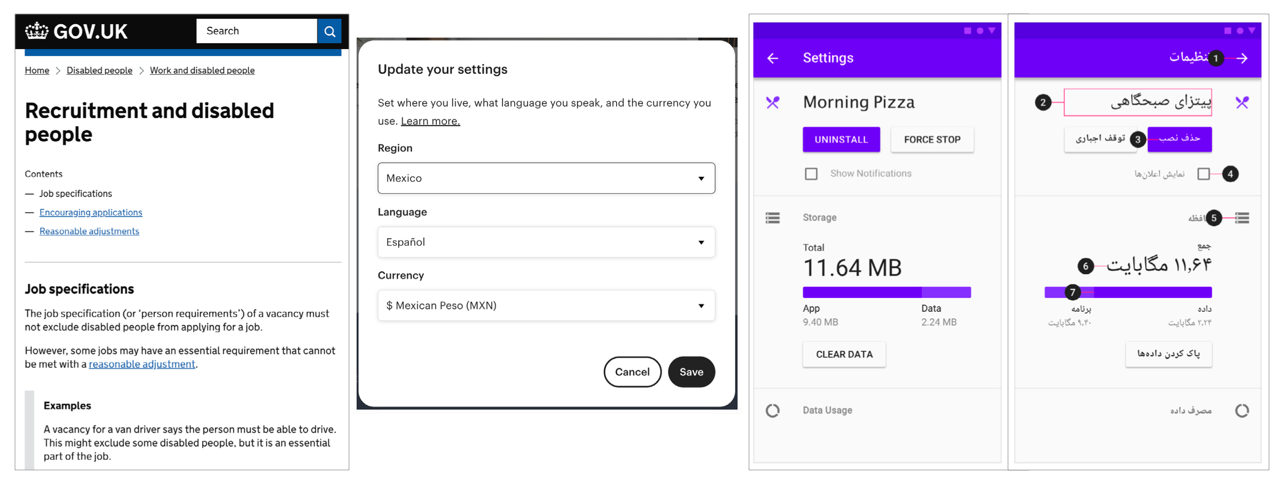Jump to Encouraging applications contents item
The height and width of the screenshot is (488, 1282).
pos(90,212)
